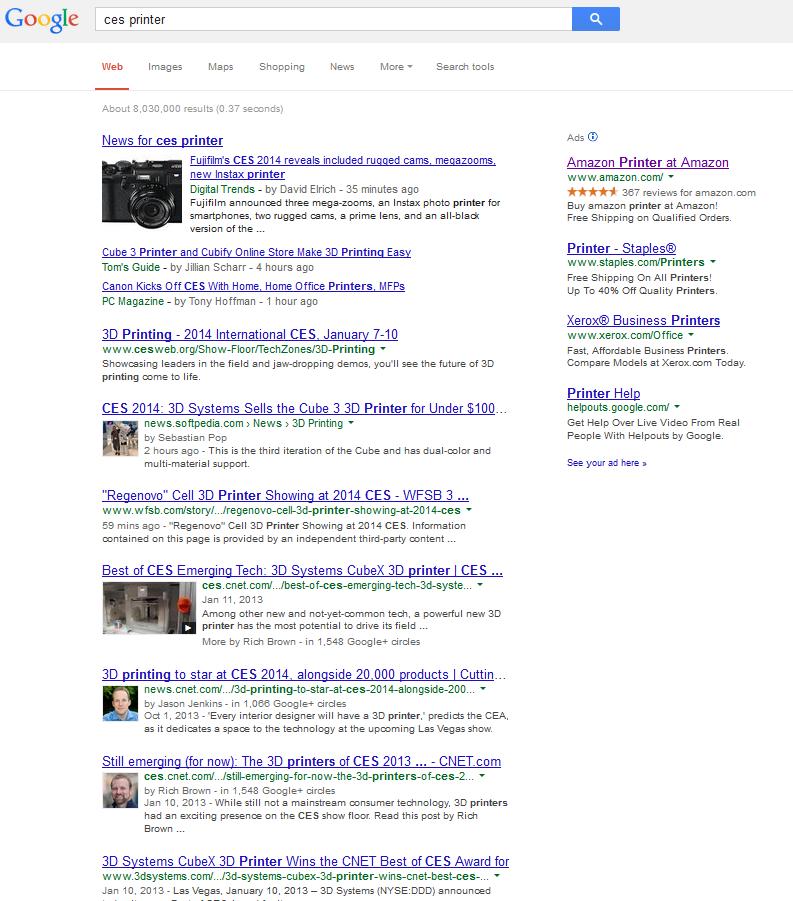Open CES 2014 3D Systems Cube 3 result

point(305,408)
